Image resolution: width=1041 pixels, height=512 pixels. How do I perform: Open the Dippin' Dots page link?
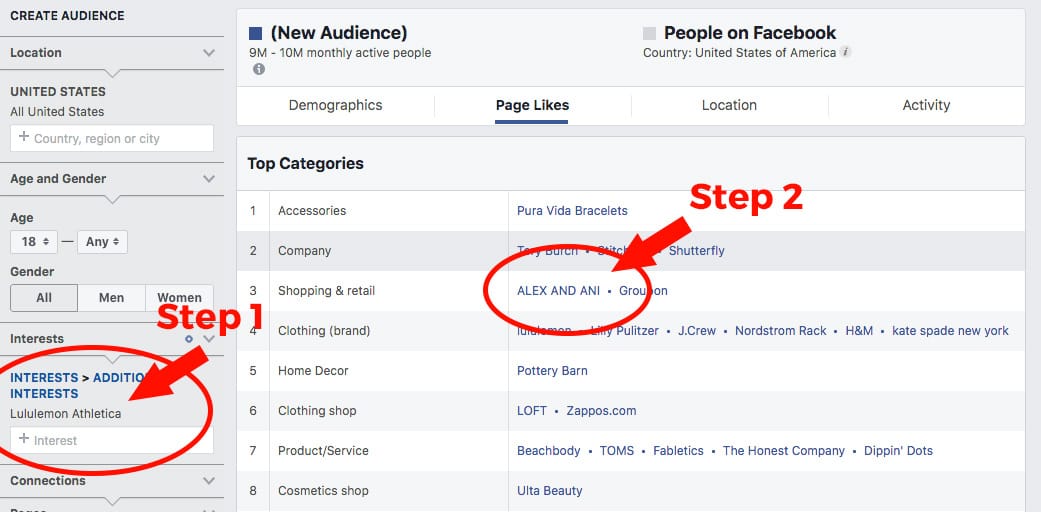pos(898,450)
